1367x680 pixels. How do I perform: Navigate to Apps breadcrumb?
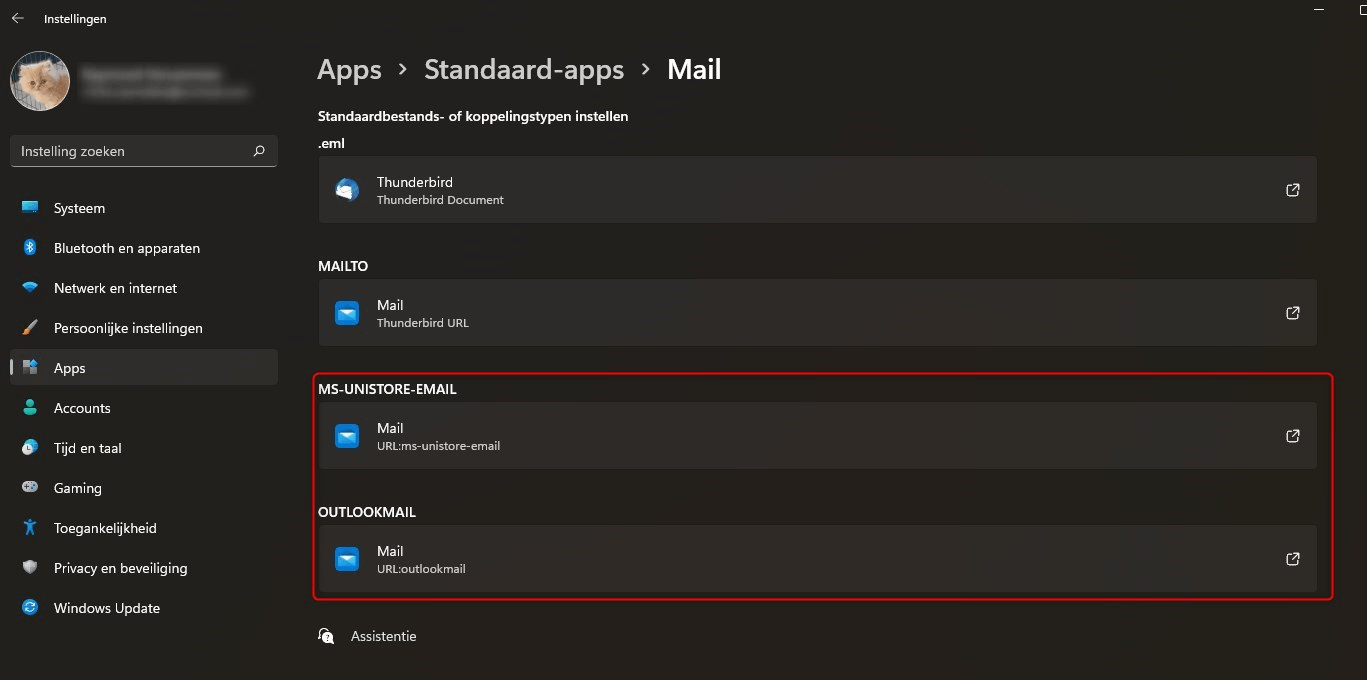coord(349,70)
